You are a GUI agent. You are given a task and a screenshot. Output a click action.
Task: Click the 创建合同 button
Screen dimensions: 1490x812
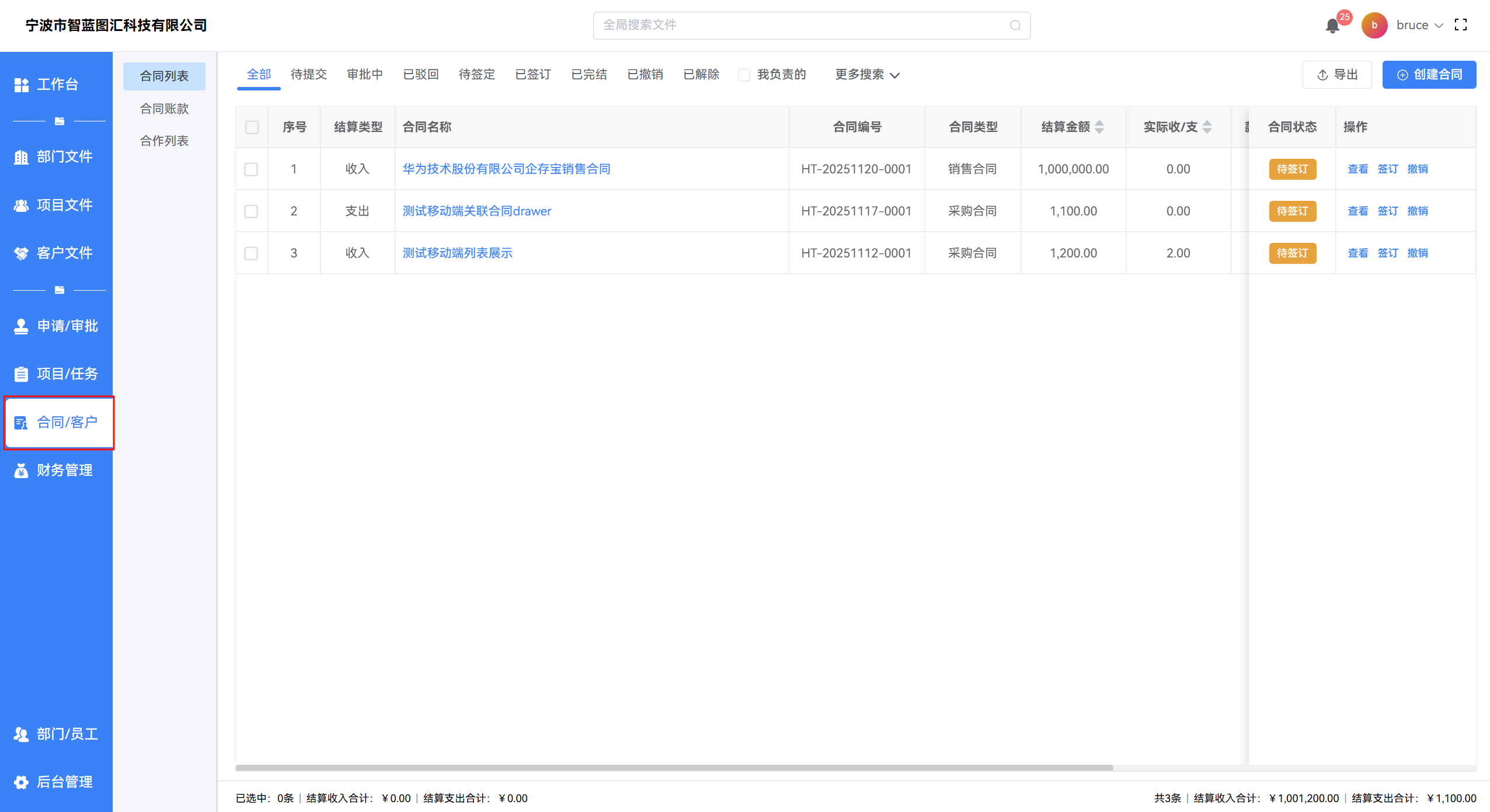click(x=1429, y=75)
